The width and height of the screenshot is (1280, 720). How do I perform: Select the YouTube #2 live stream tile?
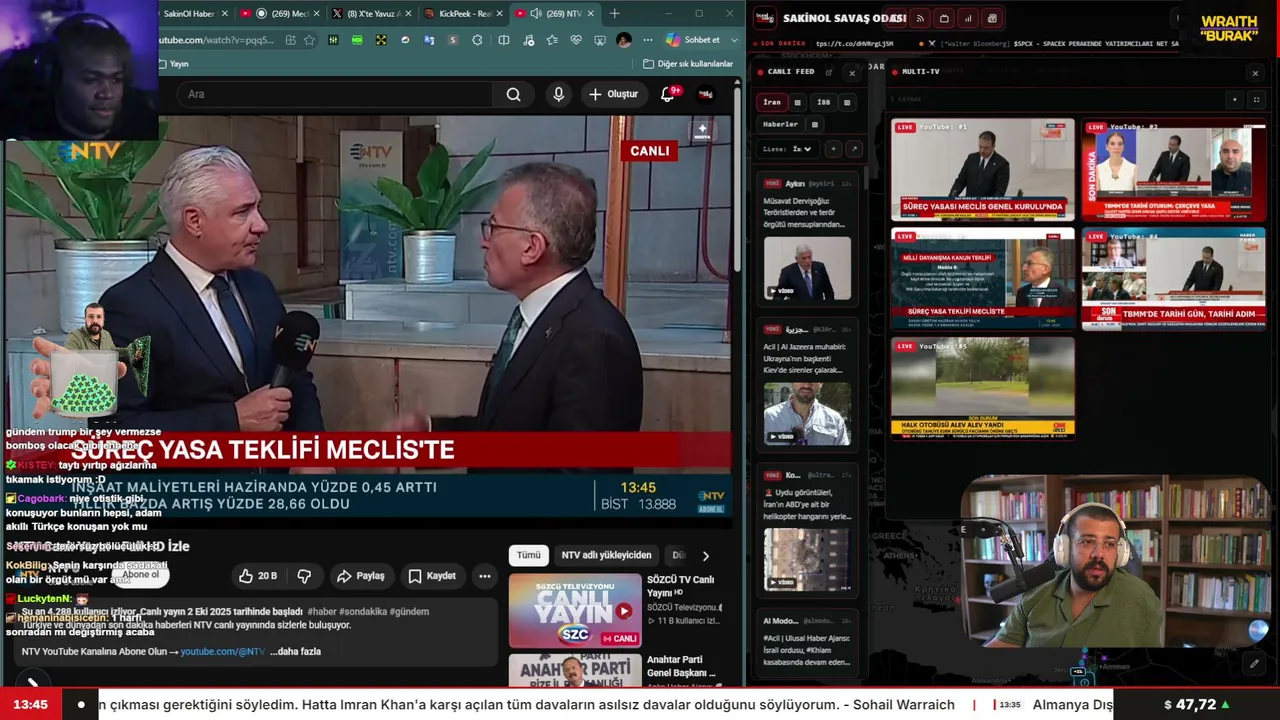[x=1174, y=169]
